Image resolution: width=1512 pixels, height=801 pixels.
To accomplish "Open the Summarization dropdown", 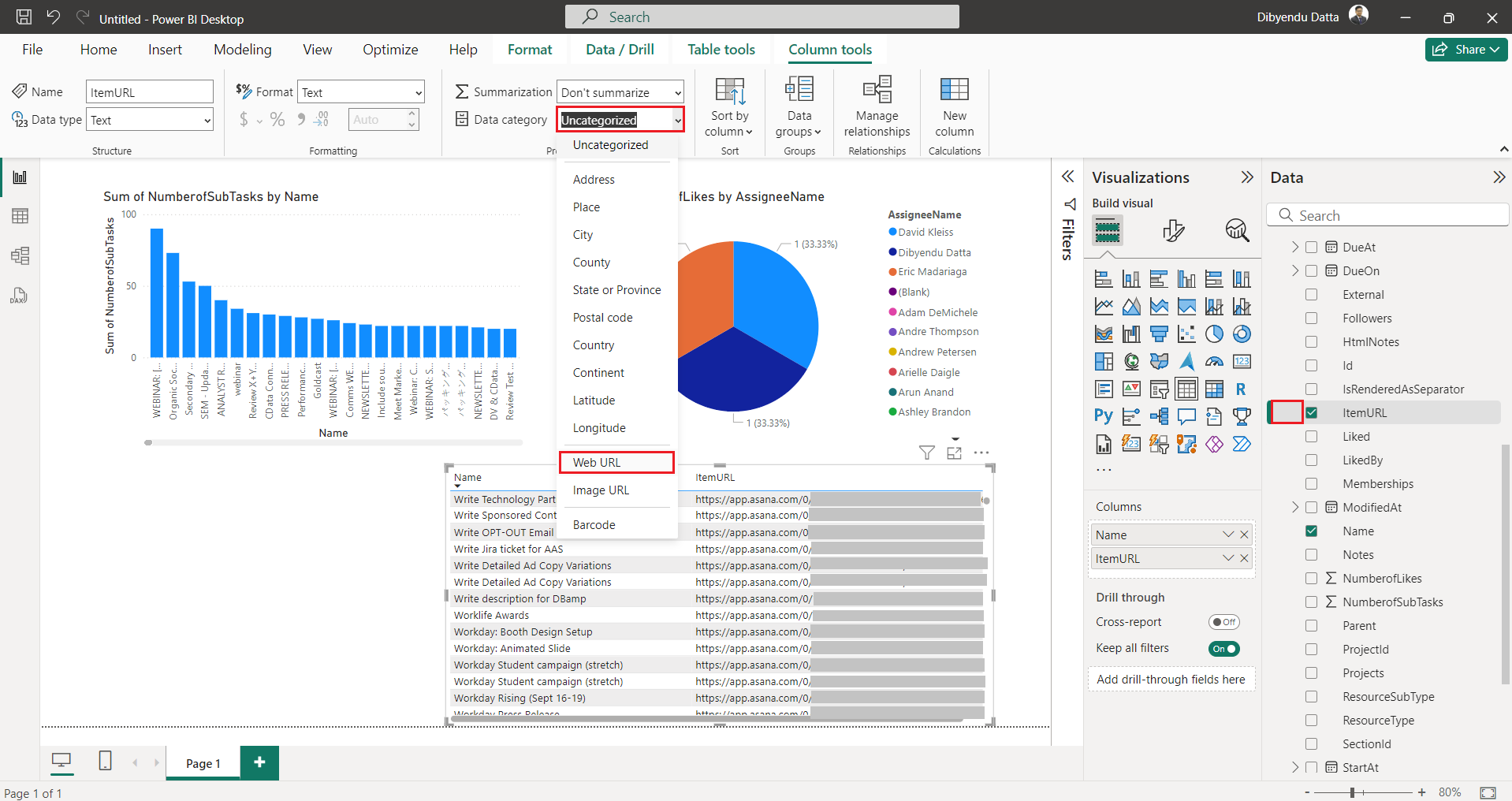I will coord(620,92).
